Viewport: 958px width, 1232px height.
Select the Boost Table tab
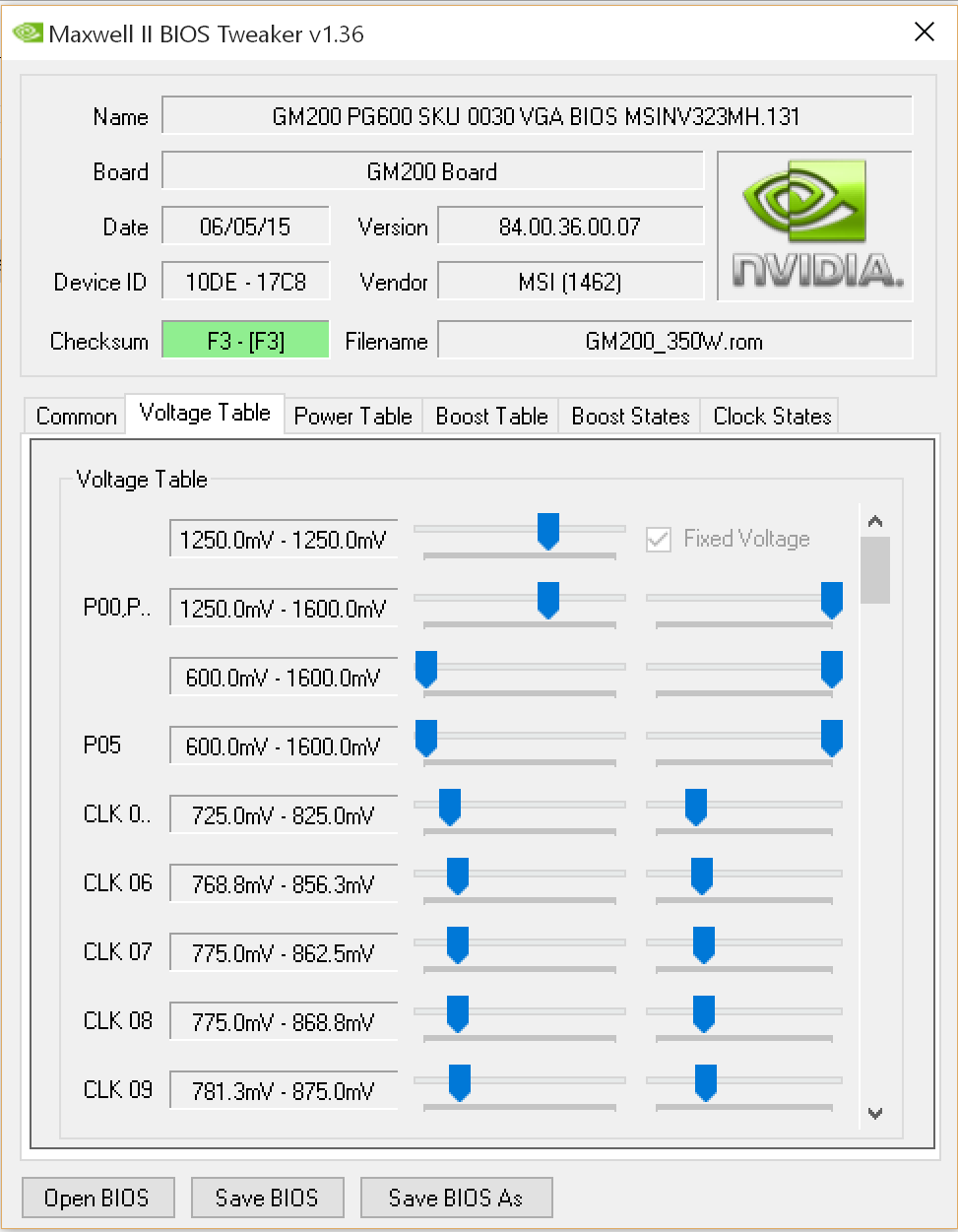pos(491,417)
